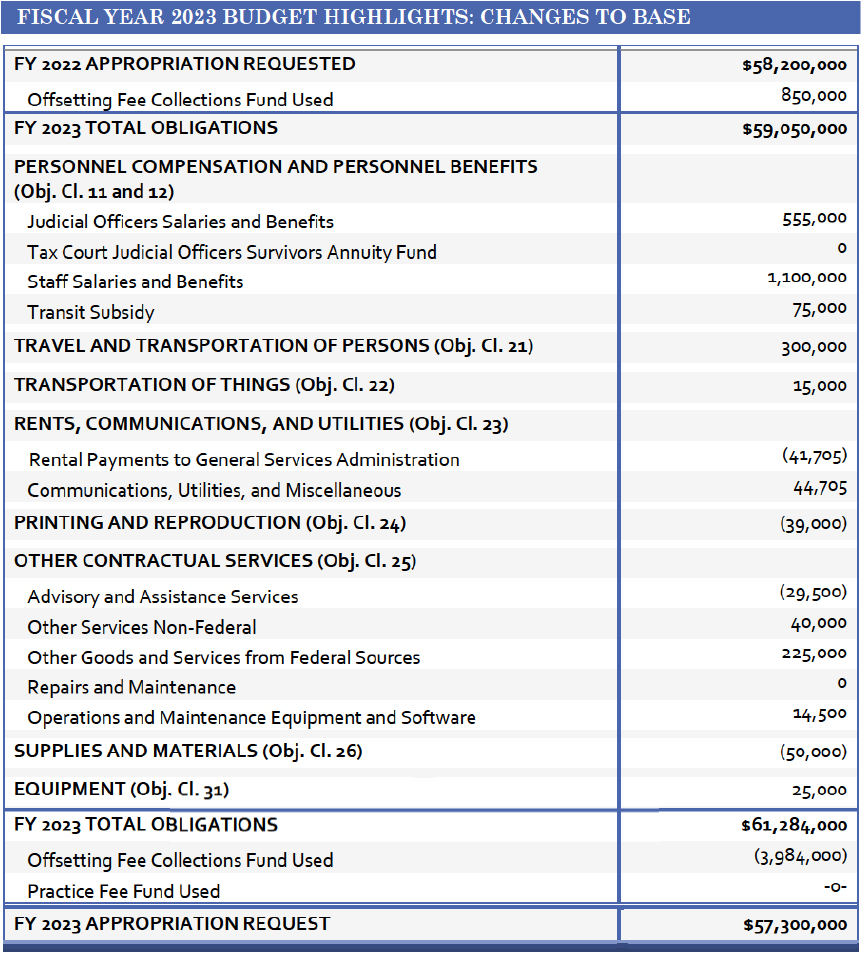
Task: Select the Staff Salaries and Benefits row
Action: [135, 282]
